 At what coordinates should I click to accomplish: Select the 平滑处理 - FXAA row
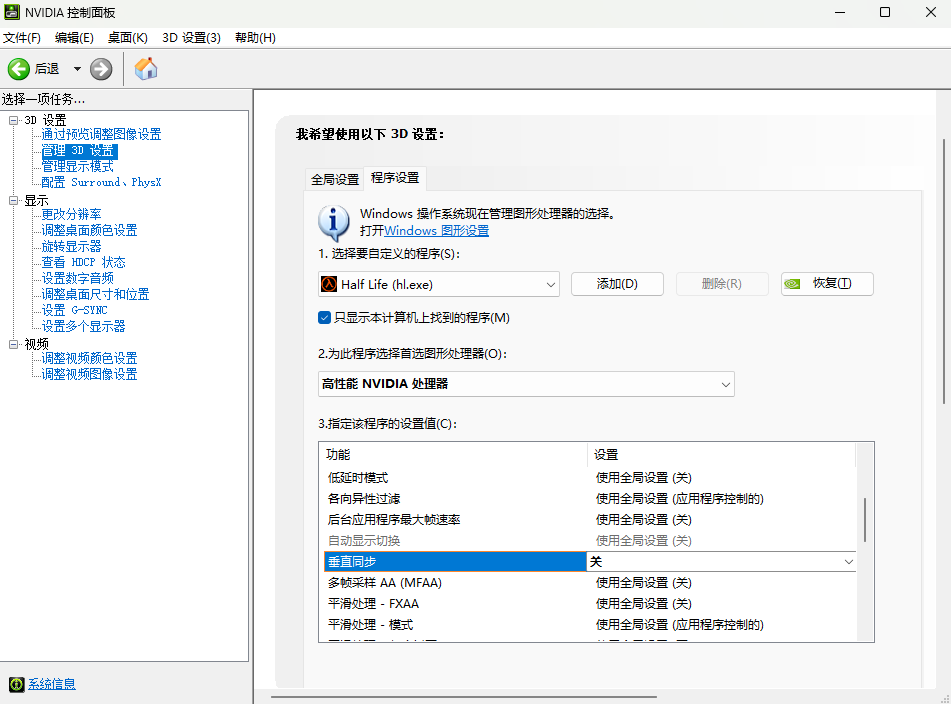pyautogui.click(x=590, y=603)
